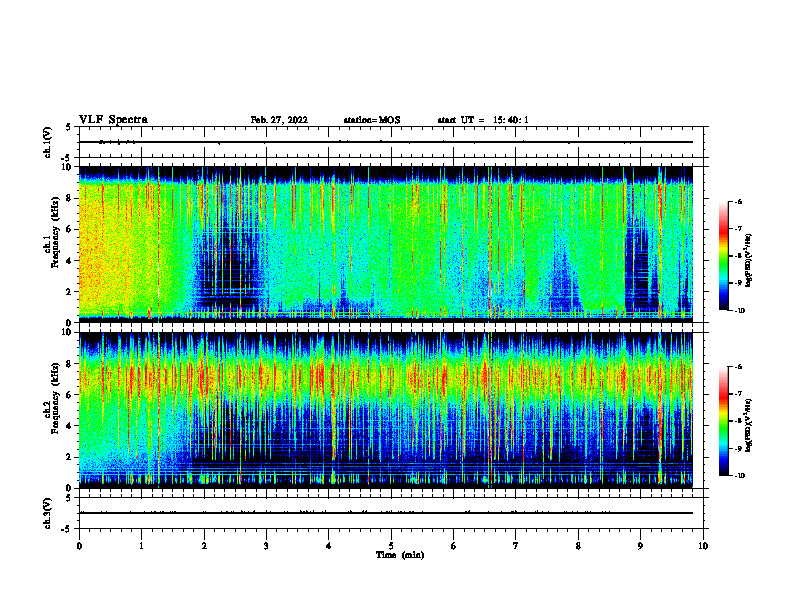Click the ch.1 voltage waveform trace panel
The image size is (792, 612).
tap(391, 142)
